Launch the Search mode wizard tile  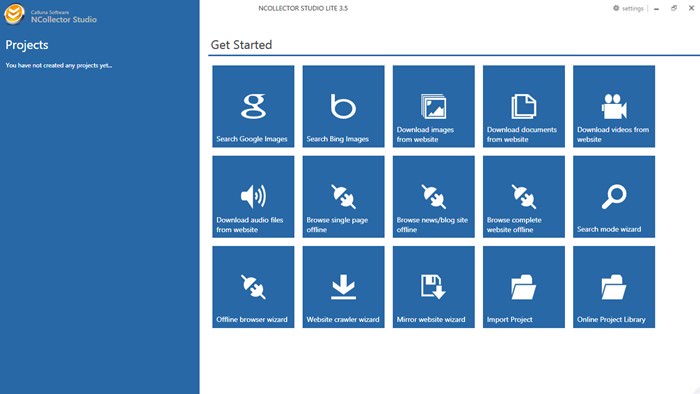[x=614, y=196]
